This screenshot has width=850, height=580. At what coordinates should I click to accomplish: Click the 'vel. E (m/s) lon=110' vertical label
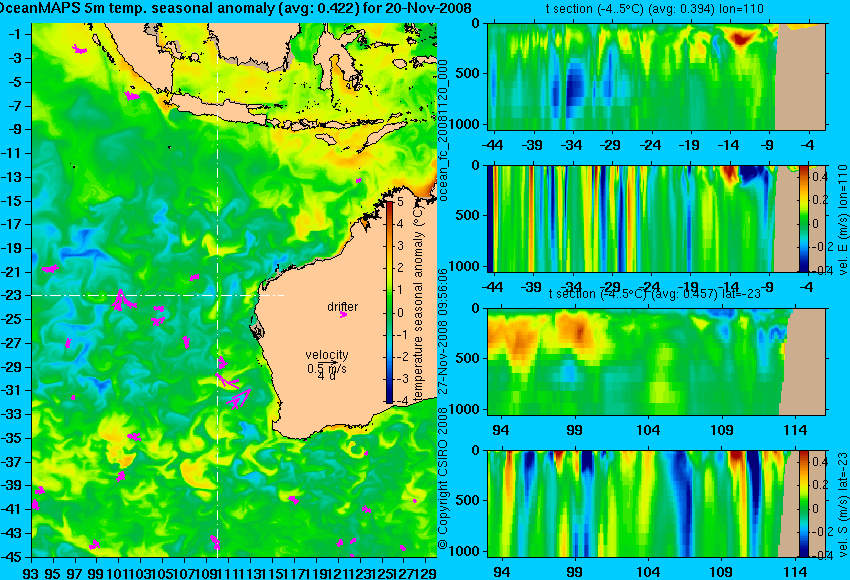pos(842,220)
